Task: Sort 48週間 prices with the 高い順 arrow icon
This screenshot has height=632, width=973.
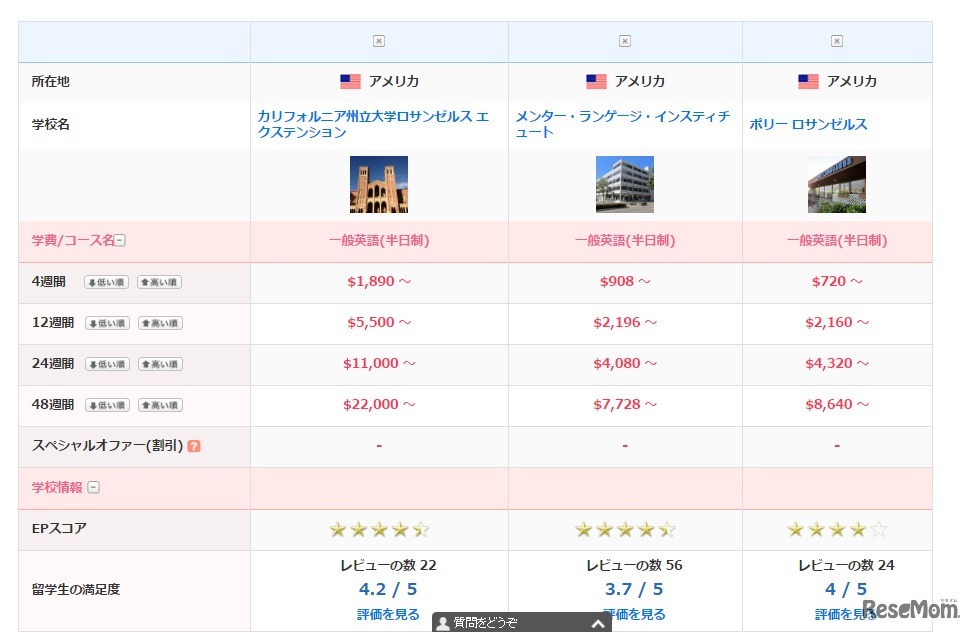Action: [160, 405]
